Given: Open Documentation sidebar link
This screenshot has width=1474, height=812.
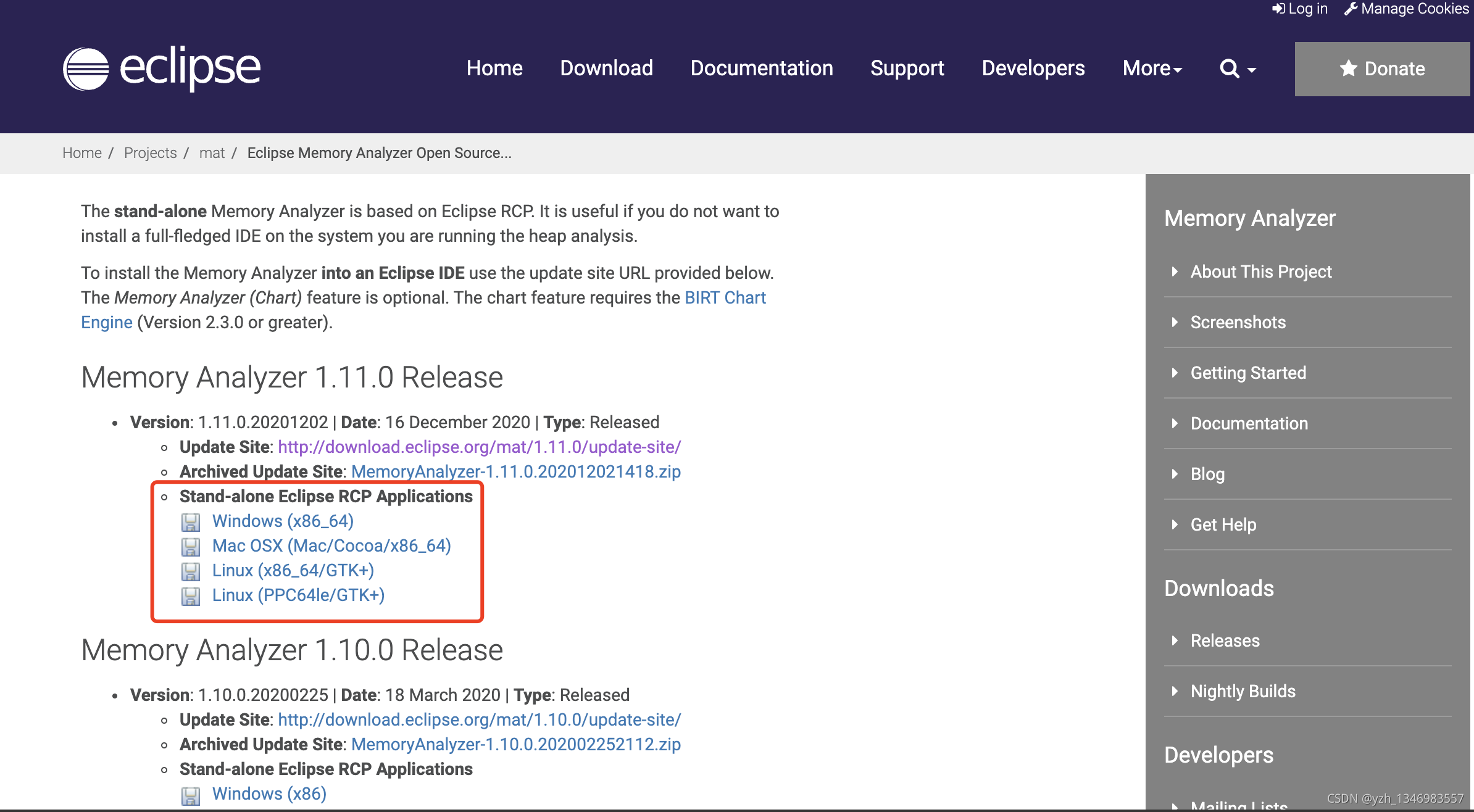Looking at the screenshot, I should point(1249,423).
